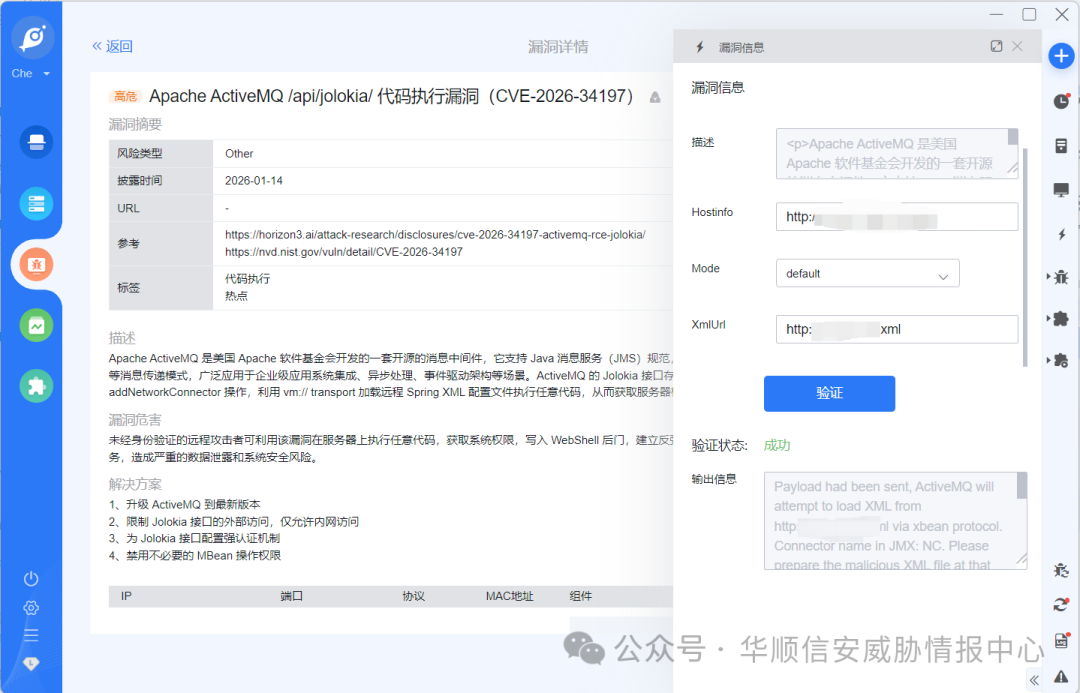The height and width of the screenshot is (693, 1080).
Task: Click the bug-with-badge icon in the lower right toolbar
Action: coord(1061,570)
